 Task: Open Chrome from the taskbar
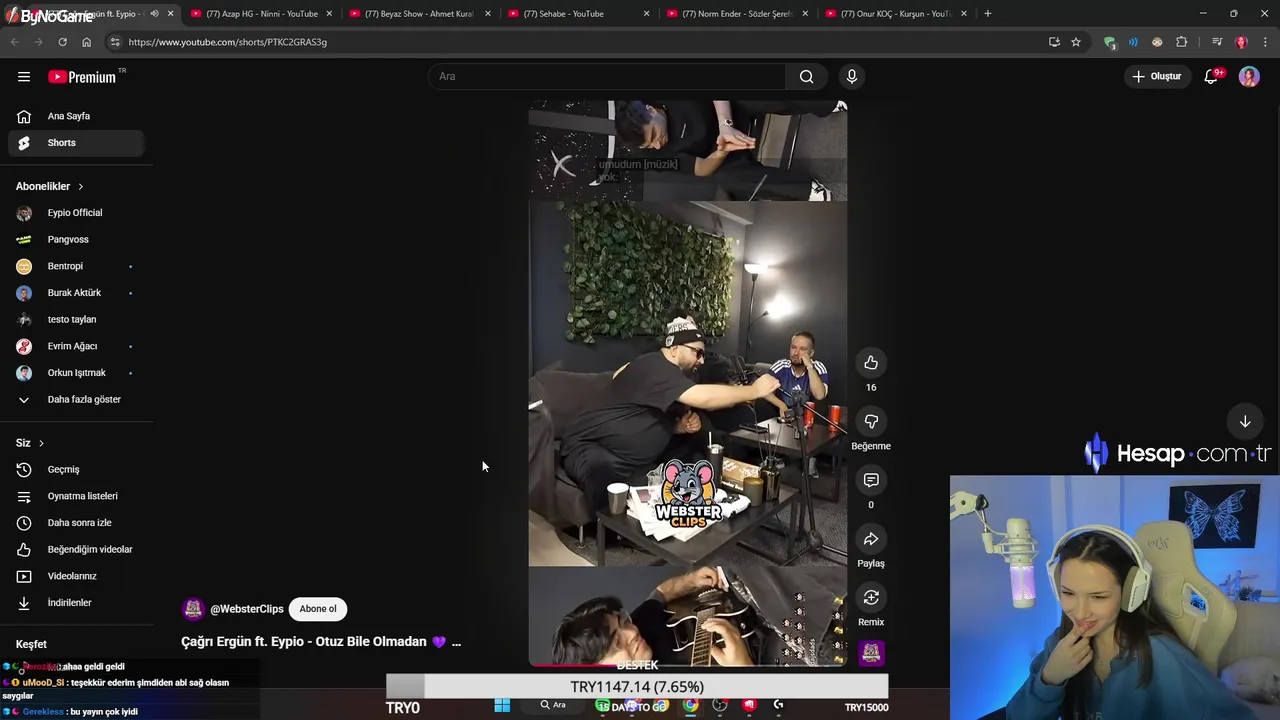(690, 705)
